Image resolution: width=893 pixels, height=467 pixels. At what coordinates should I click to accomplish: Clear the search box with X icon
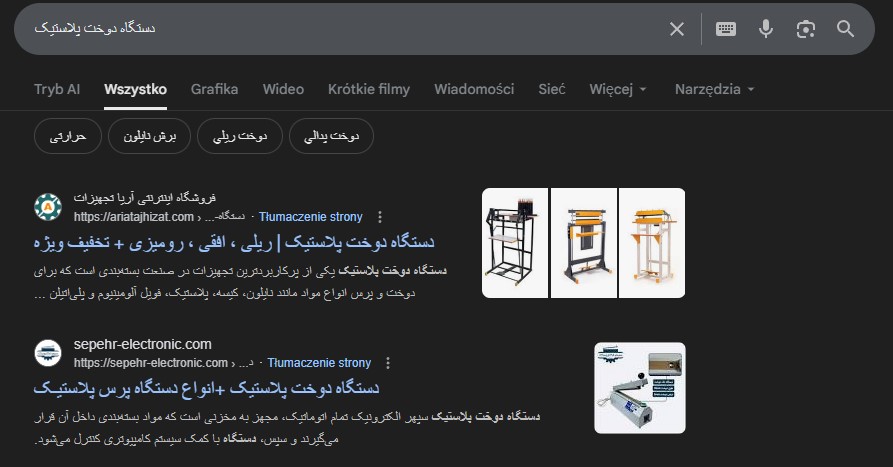pyautogui.click(x=677, y=29)
